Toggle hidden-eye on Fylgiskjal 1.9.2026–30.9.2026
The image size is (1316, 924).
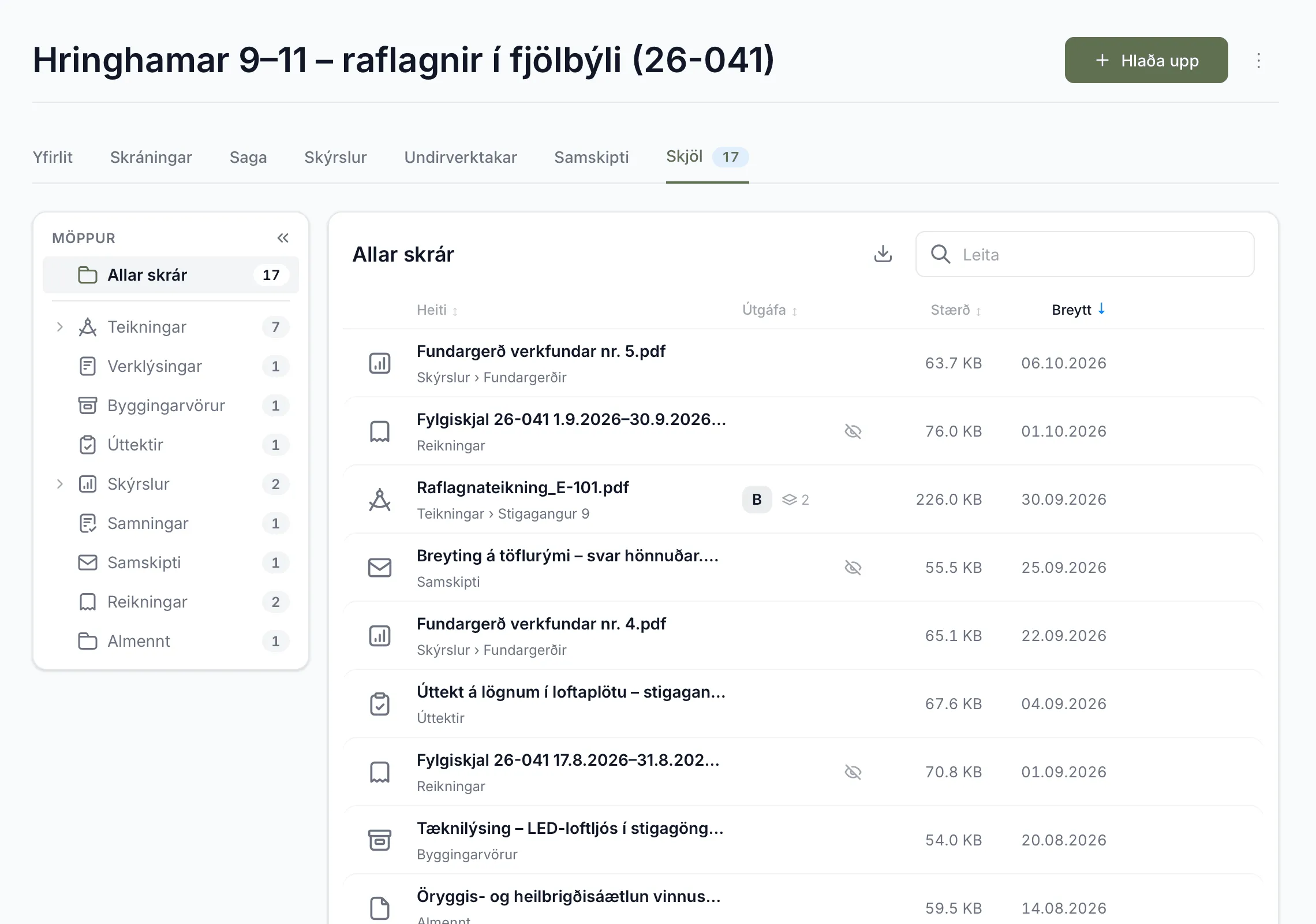853,431
